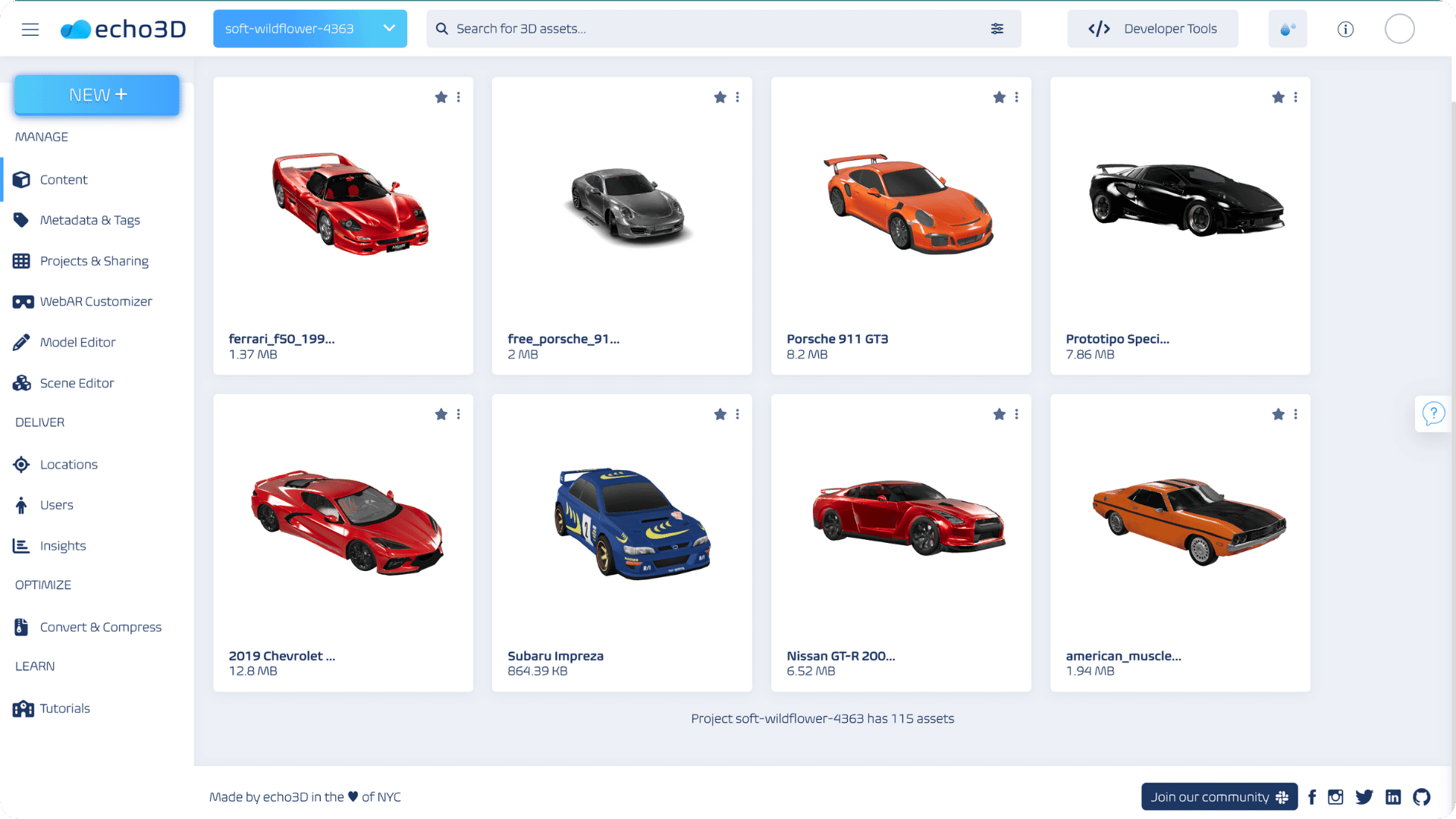The image size is (1456, 819).
Task: Click the 'american_muscle...' asset name
Action: [x=1123, y=656]
